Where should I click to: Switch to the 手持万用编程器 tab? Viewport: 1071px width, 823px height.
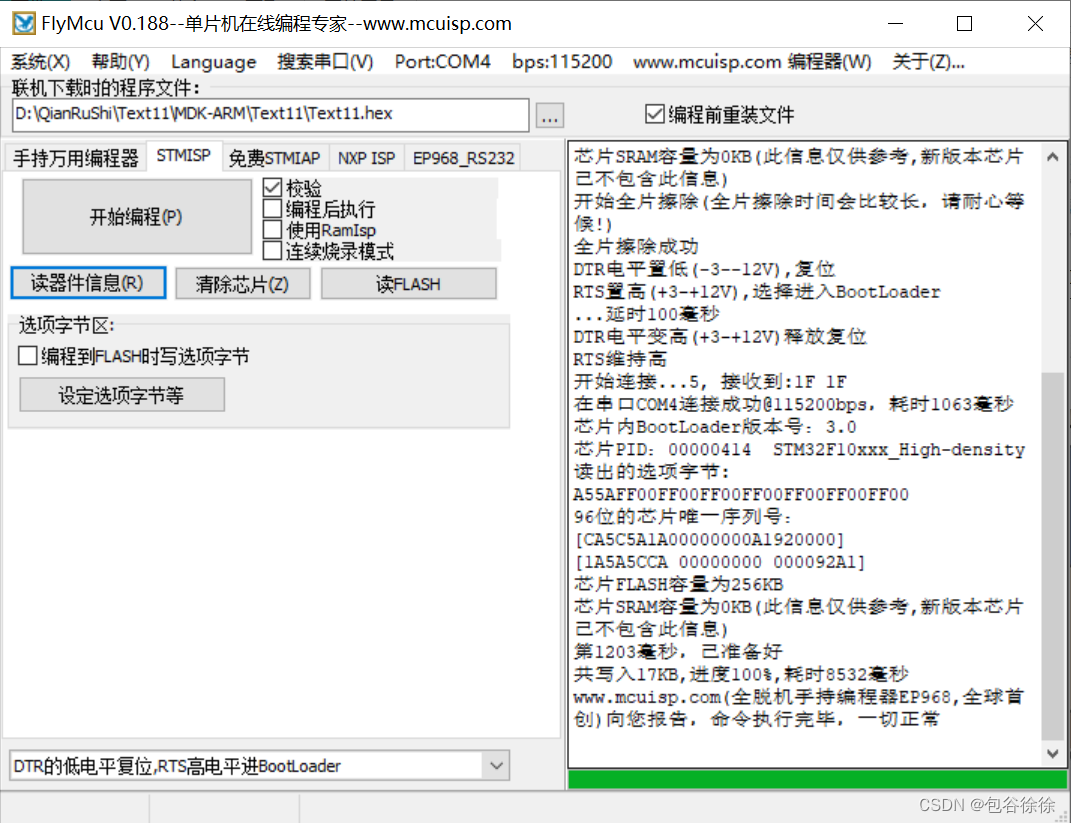(75, 158)
